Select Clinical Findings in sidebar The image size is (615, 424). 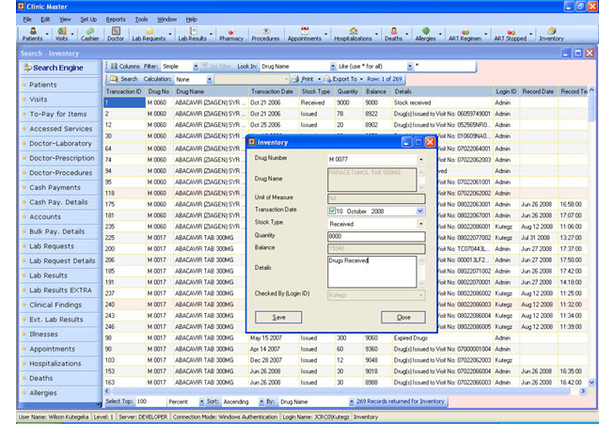tap(55, 305)
